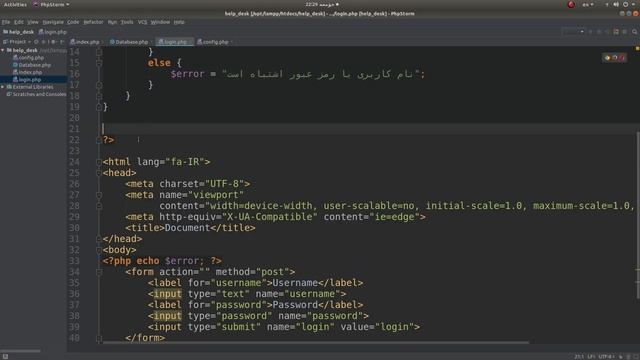Click the editor horizontal scrollbar
This screenshot has height=360, width=640.
coord(316,342)
